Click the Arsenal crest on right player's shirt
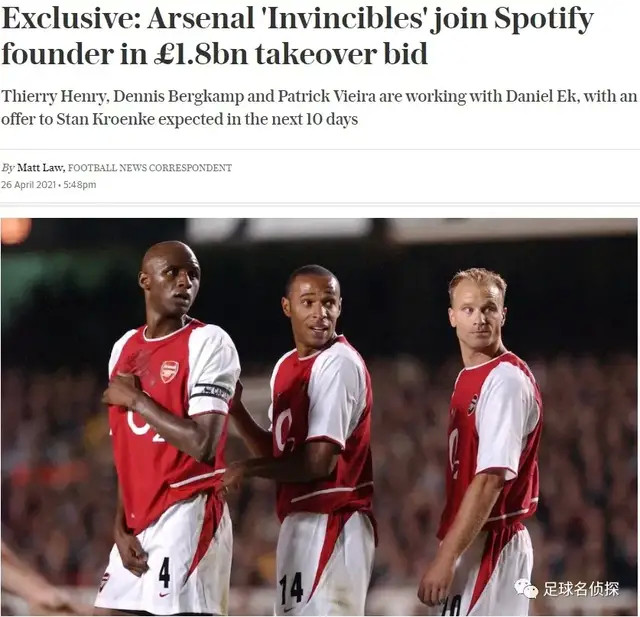Viewport: 640px width, 617px height. pyautogui.click(x=472, y=405)
